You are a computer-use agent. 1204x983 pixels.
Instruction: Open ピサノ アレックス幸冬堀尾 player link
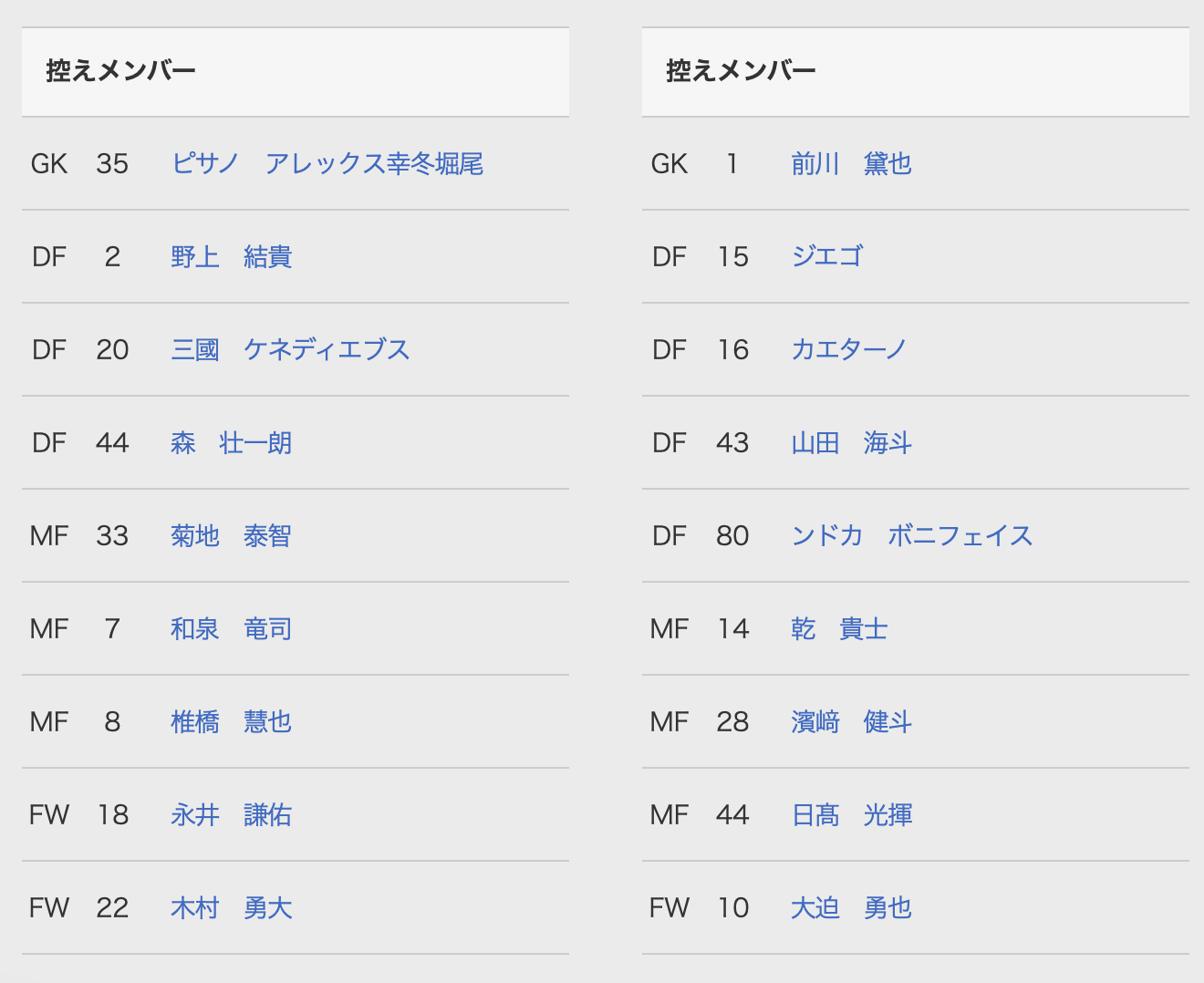tap(327, 164)
